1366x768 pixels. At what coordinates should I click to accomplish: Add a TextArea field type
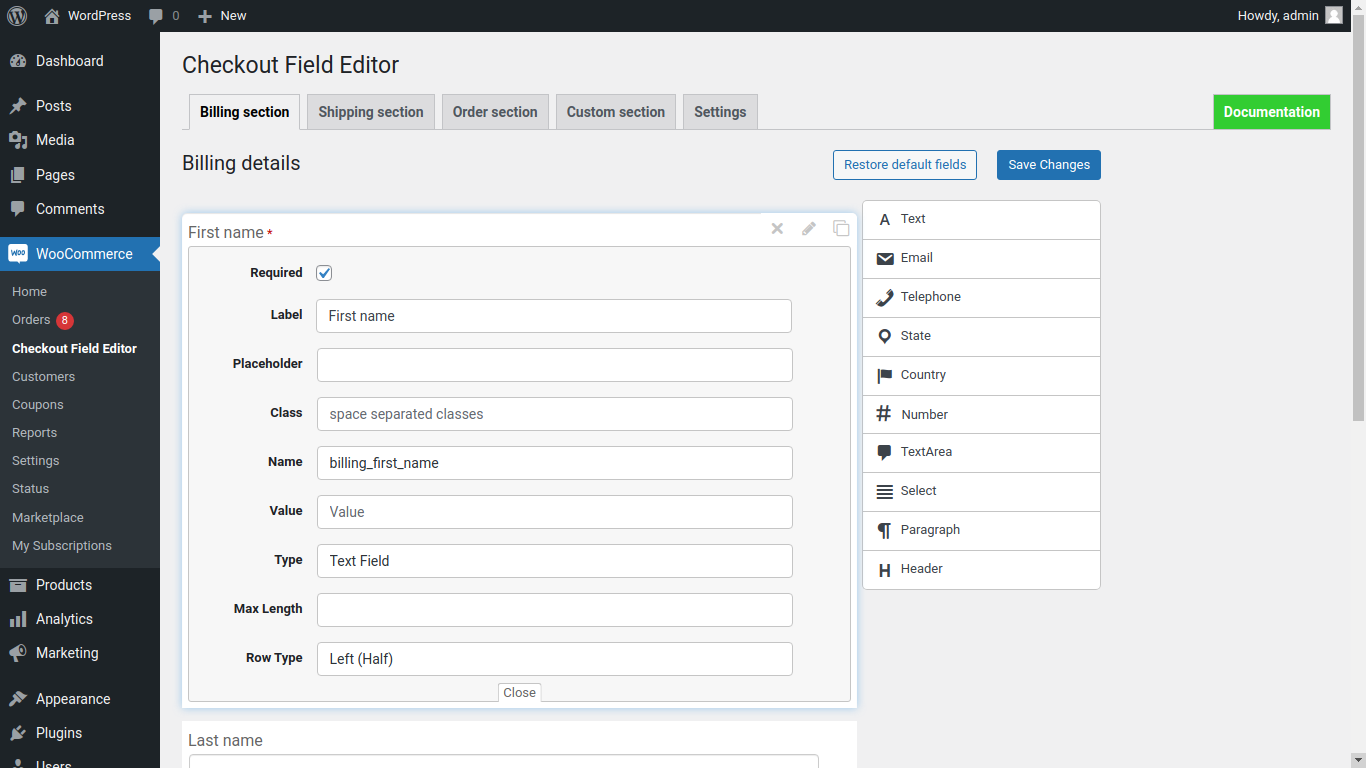[x=981, y=453]
